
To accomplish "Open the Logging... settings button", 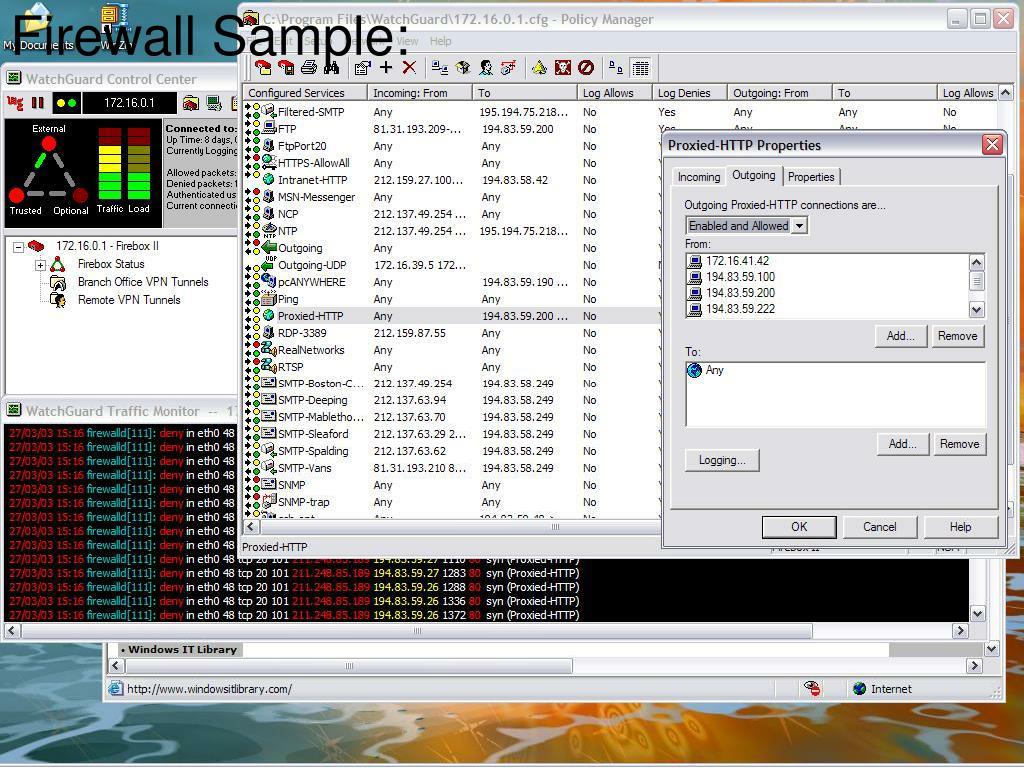I will tap(722, 460).
